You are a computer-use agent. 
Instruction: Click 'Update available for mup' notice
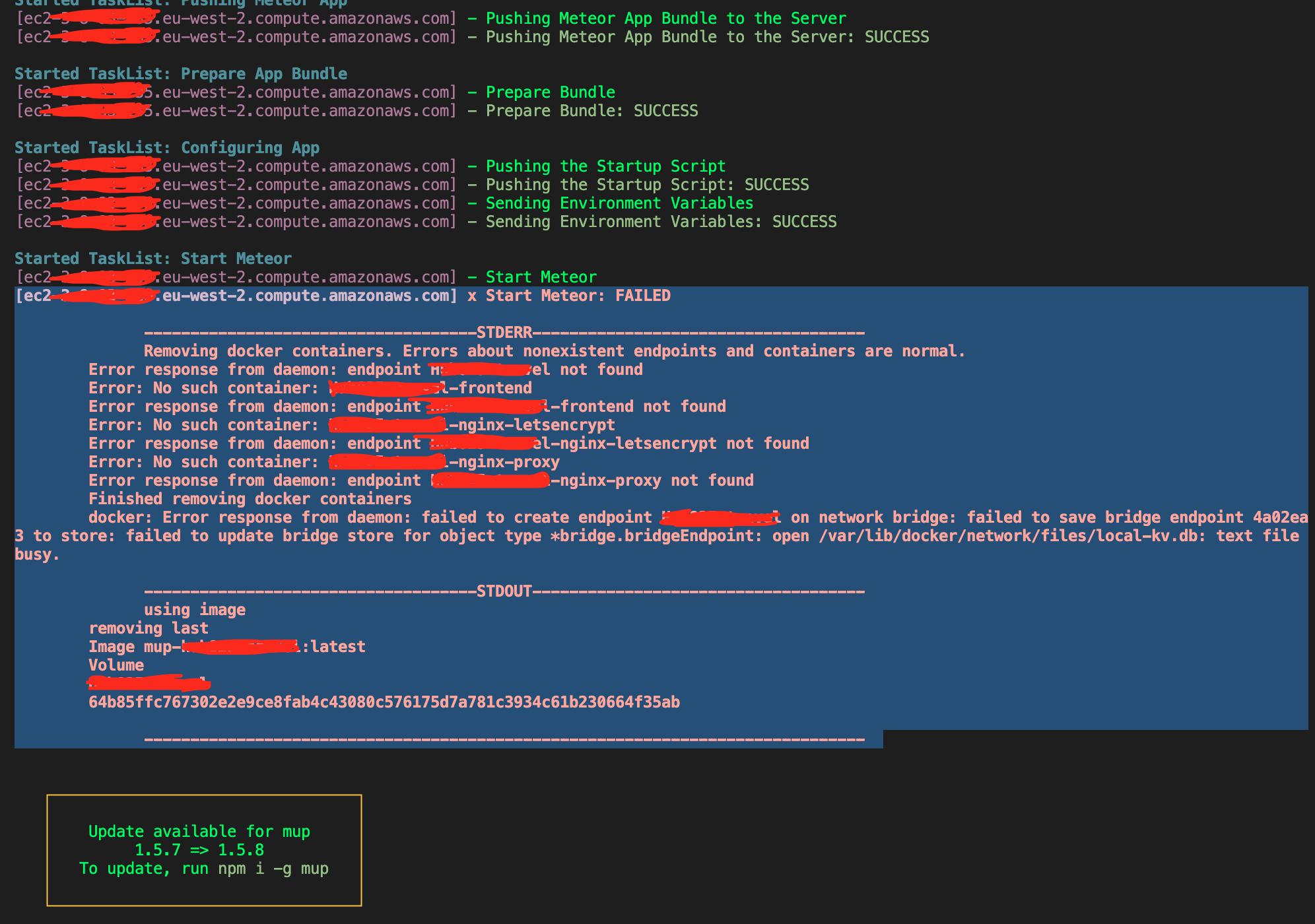(199, 832)
